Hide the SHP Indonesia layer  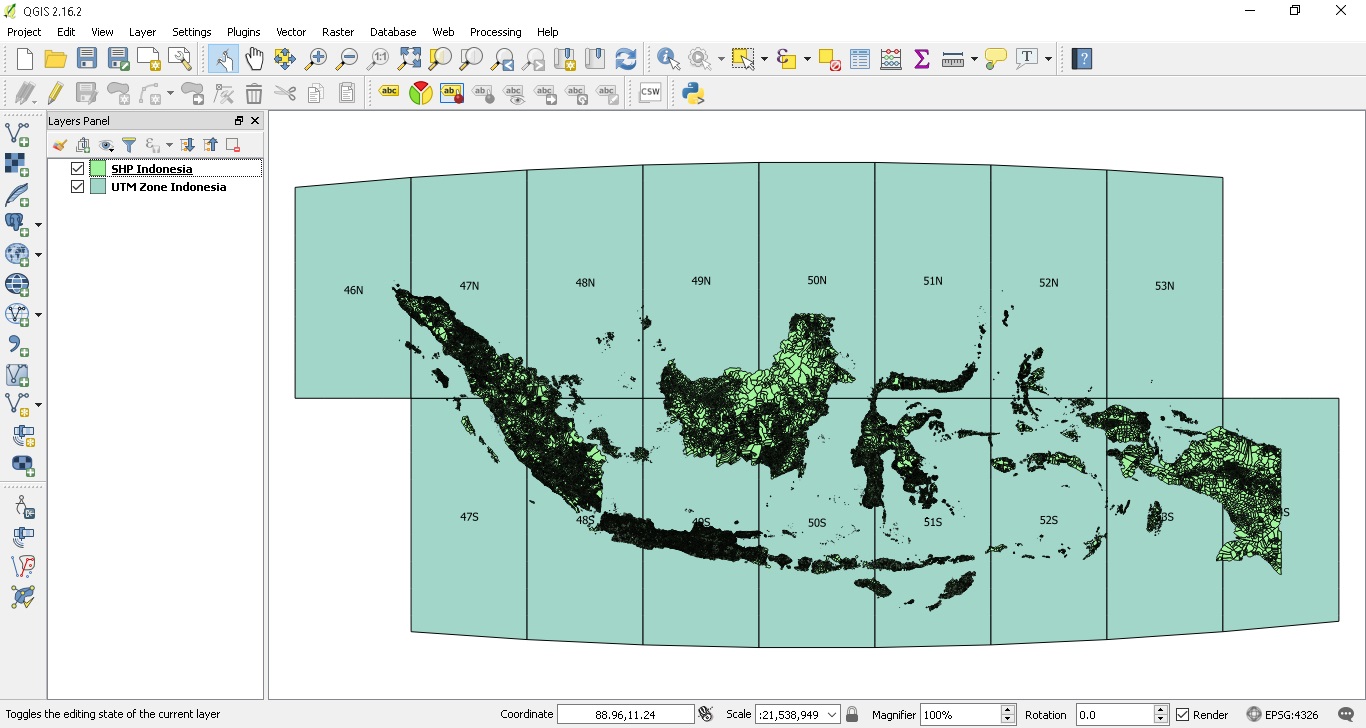(x=77, y=168)
